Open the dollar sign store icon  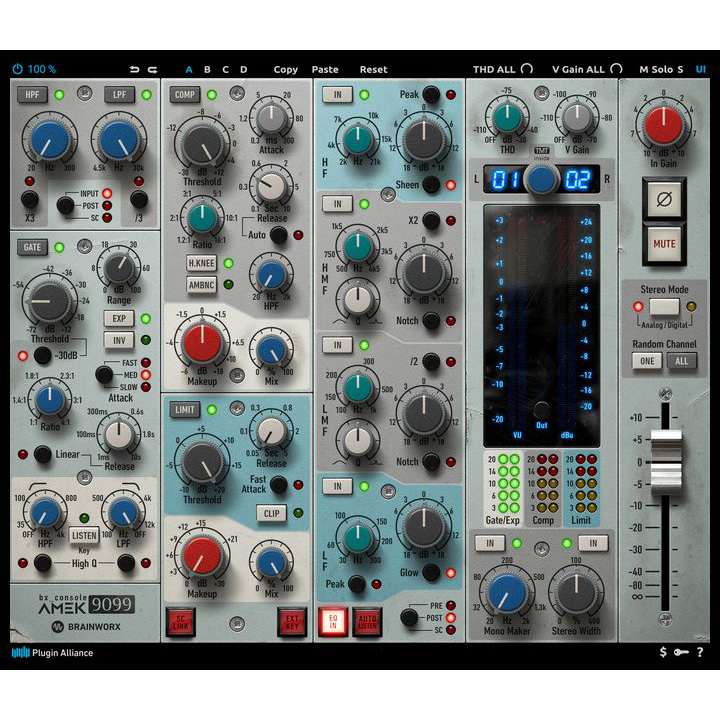click(663, 652)
